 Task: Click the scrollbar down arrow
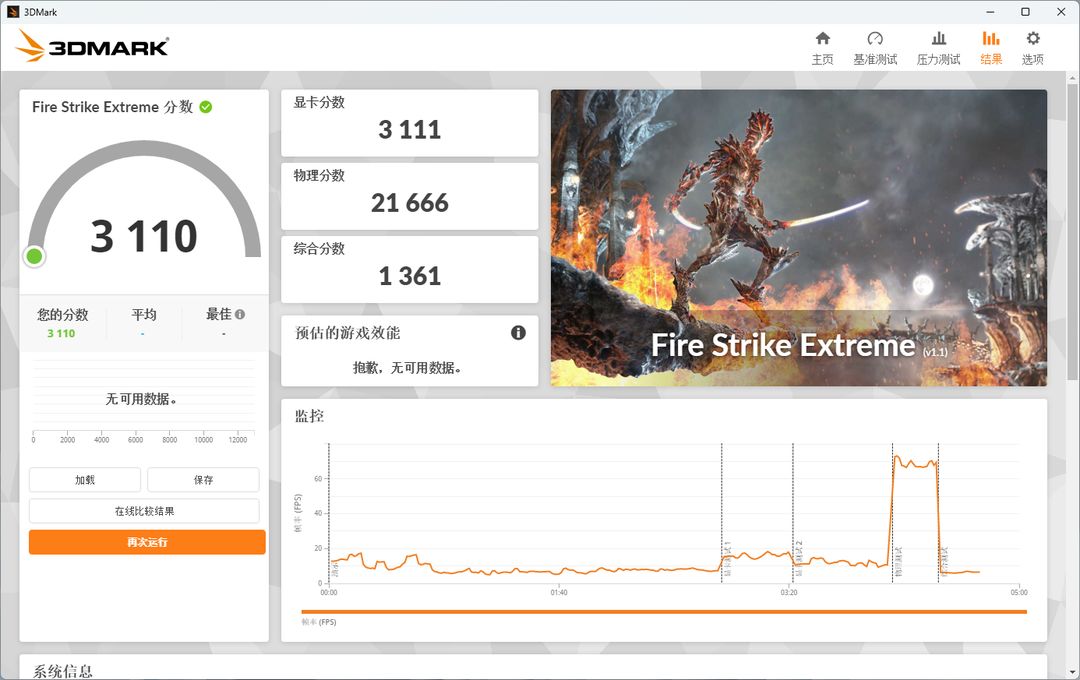pos(1073,672)
